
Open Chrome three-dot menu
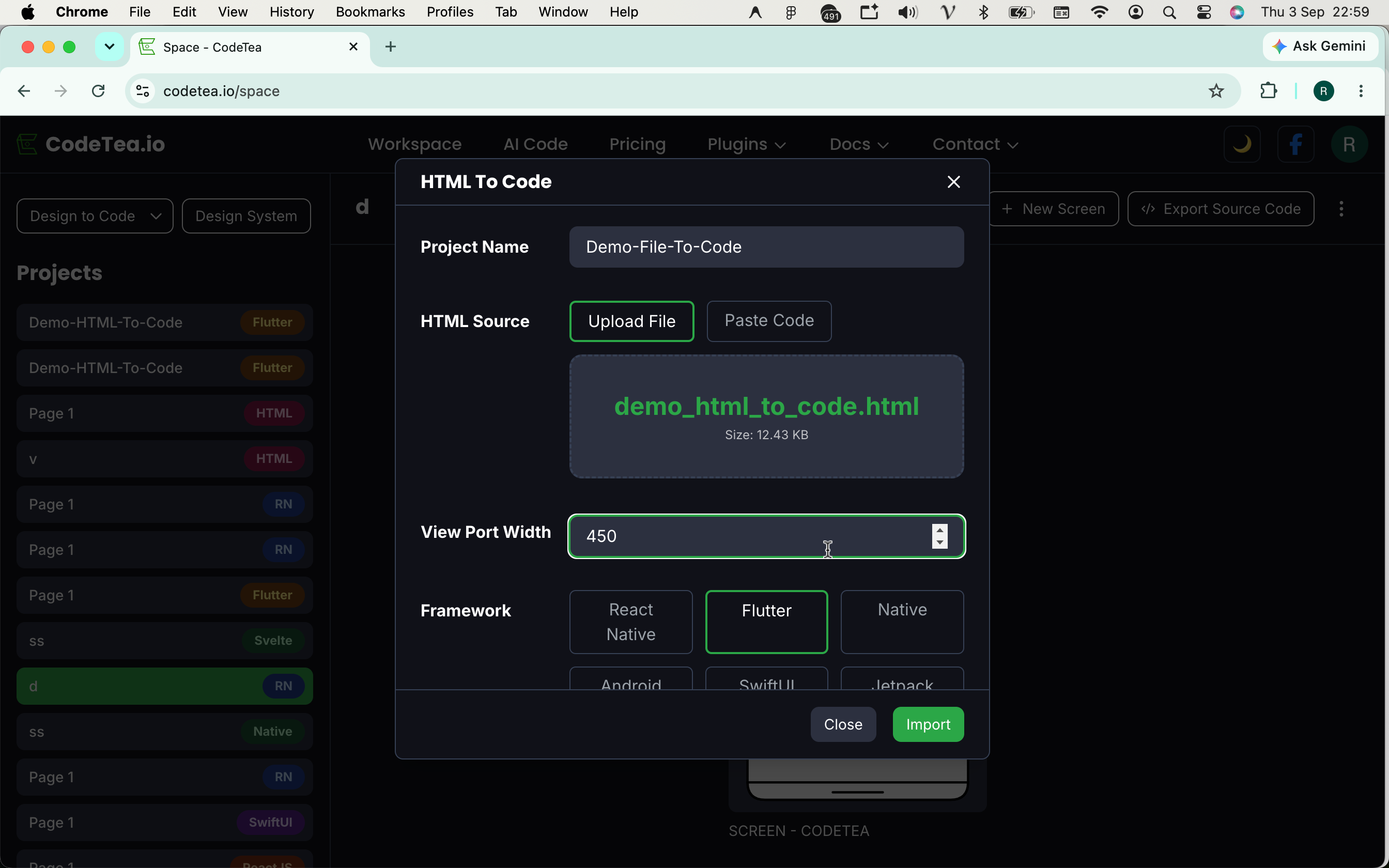click(1361, 91)
